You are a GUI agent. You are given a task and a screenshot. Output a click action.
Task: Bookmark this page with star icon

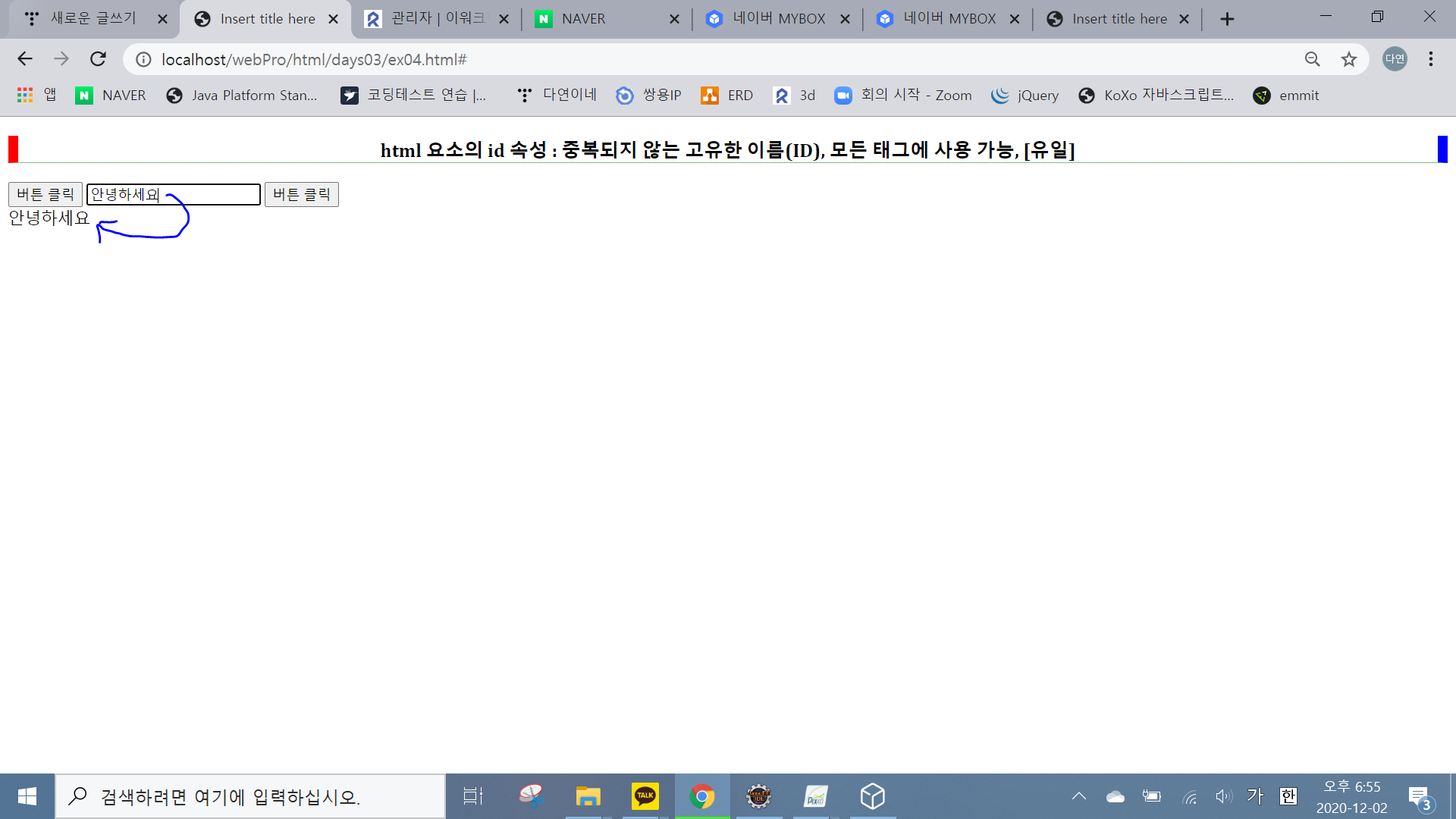pyautogui.click(x=1348, y=59)
